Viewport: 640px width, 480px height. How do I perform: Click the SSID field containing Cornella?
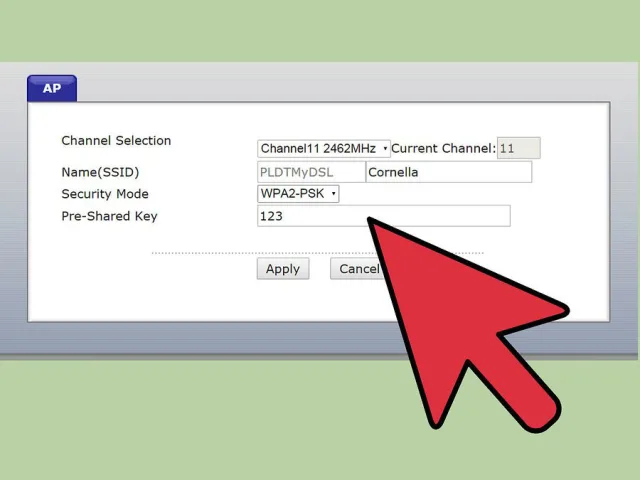click(x=449, y=172)
